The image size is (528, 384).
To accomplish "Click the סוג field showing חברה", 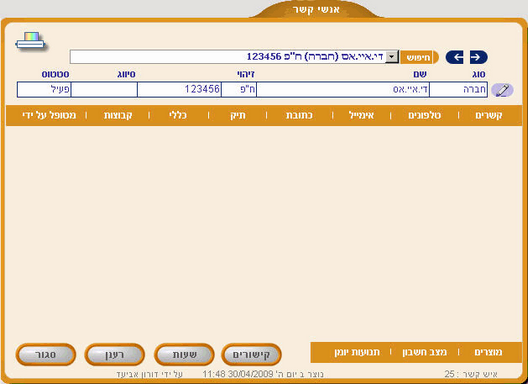I will tap(458, 90).
